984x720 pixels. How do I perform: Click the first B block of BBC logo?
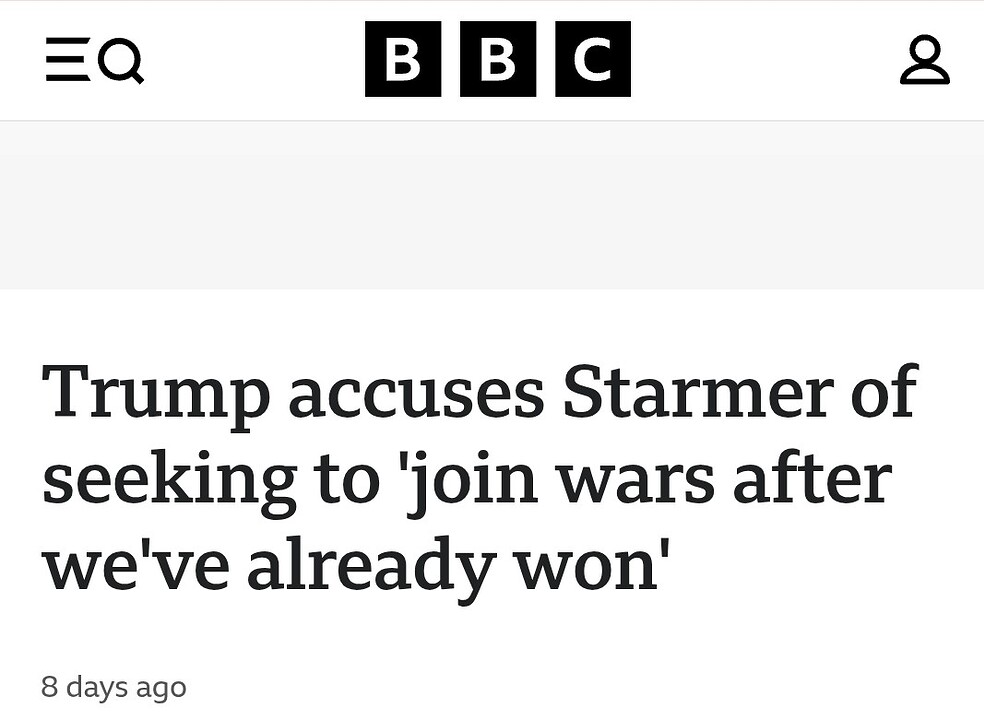click(x=403, y=60)
